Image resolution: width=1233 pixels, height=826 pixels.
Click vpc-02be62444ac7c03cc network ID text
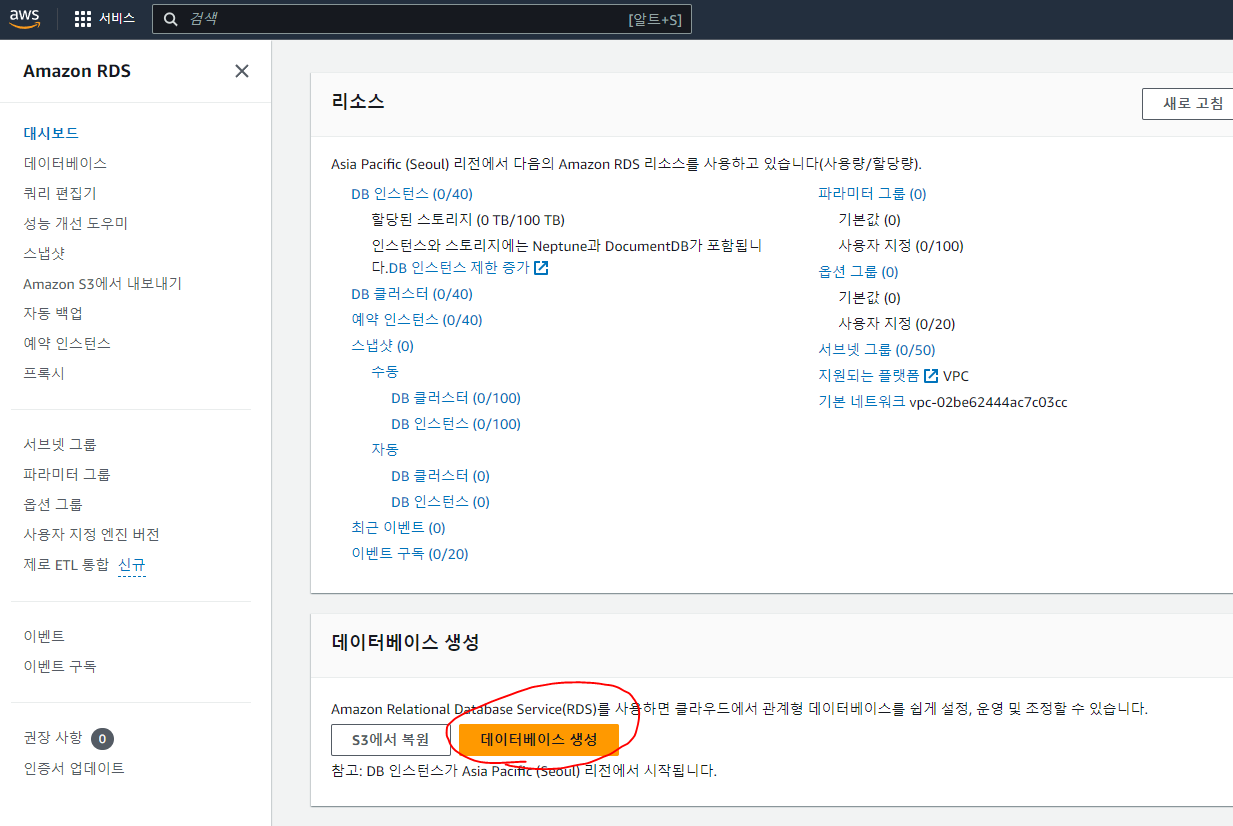coord(988,402)
